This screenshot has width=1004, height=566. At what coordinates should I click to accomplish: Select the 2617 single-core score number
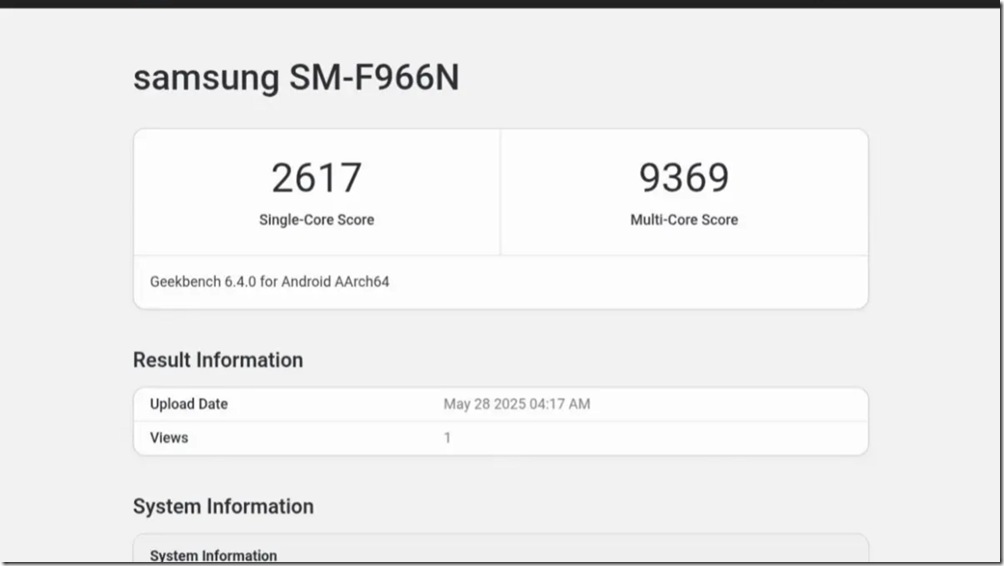pyautogui.click(x=316, y=178)
